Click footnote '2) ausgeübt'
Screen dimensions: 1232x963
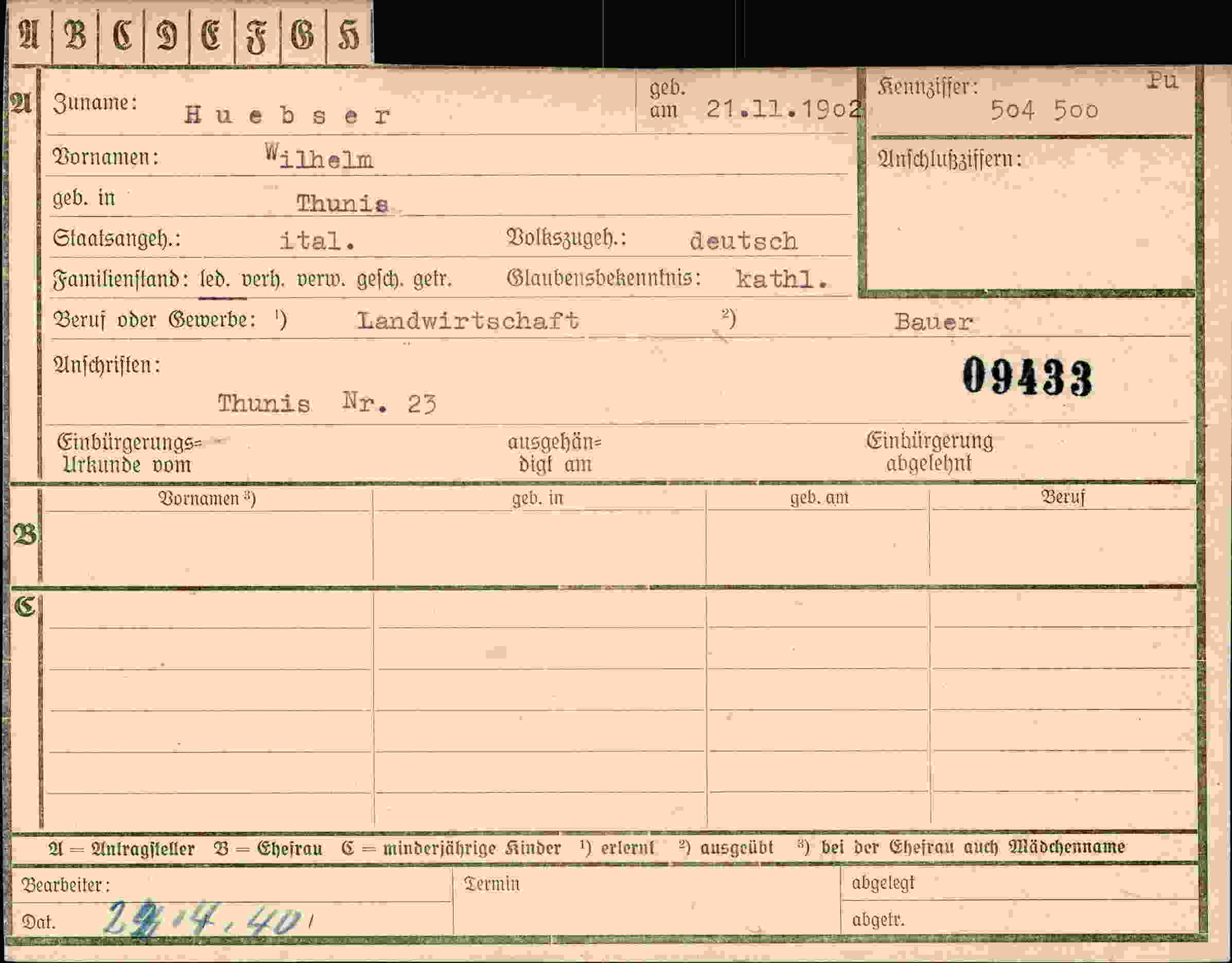[x=726, y=847]
